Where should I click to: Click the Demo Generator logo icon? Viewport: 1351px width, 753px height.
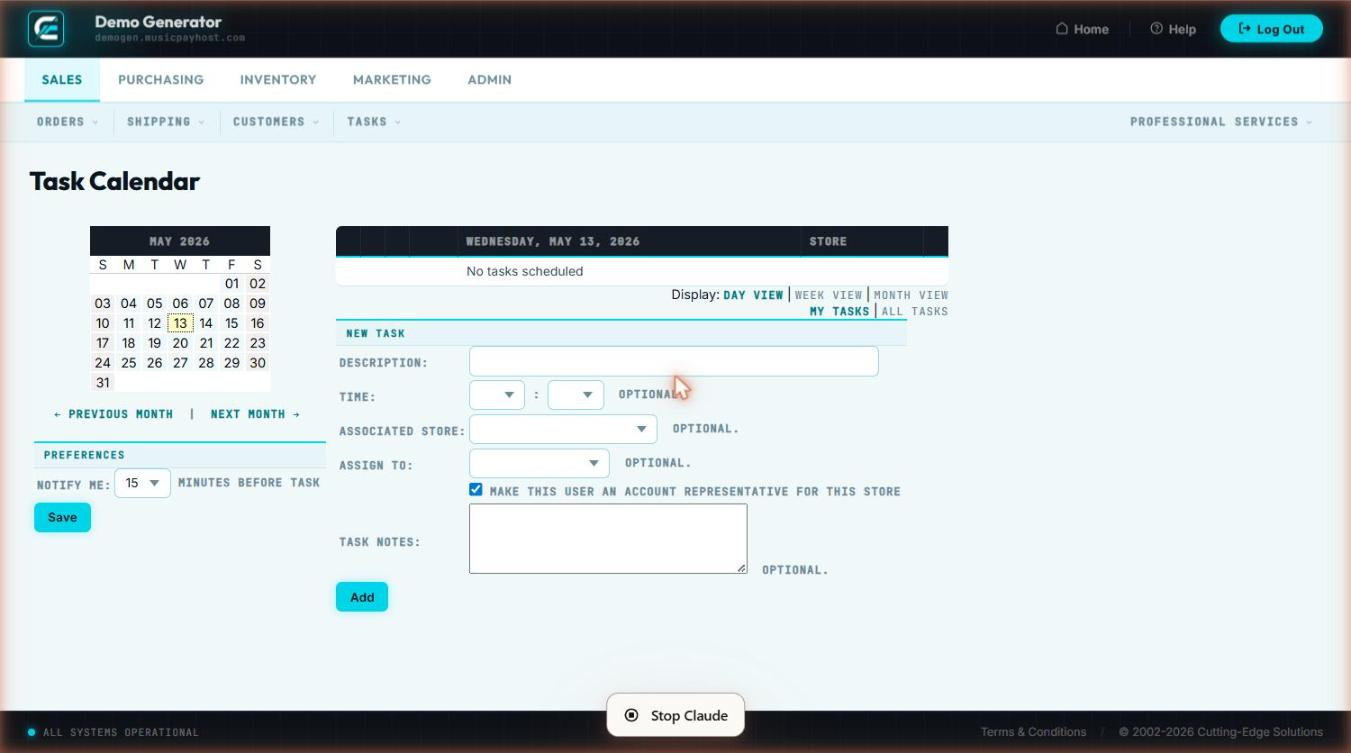coord(47,29)
